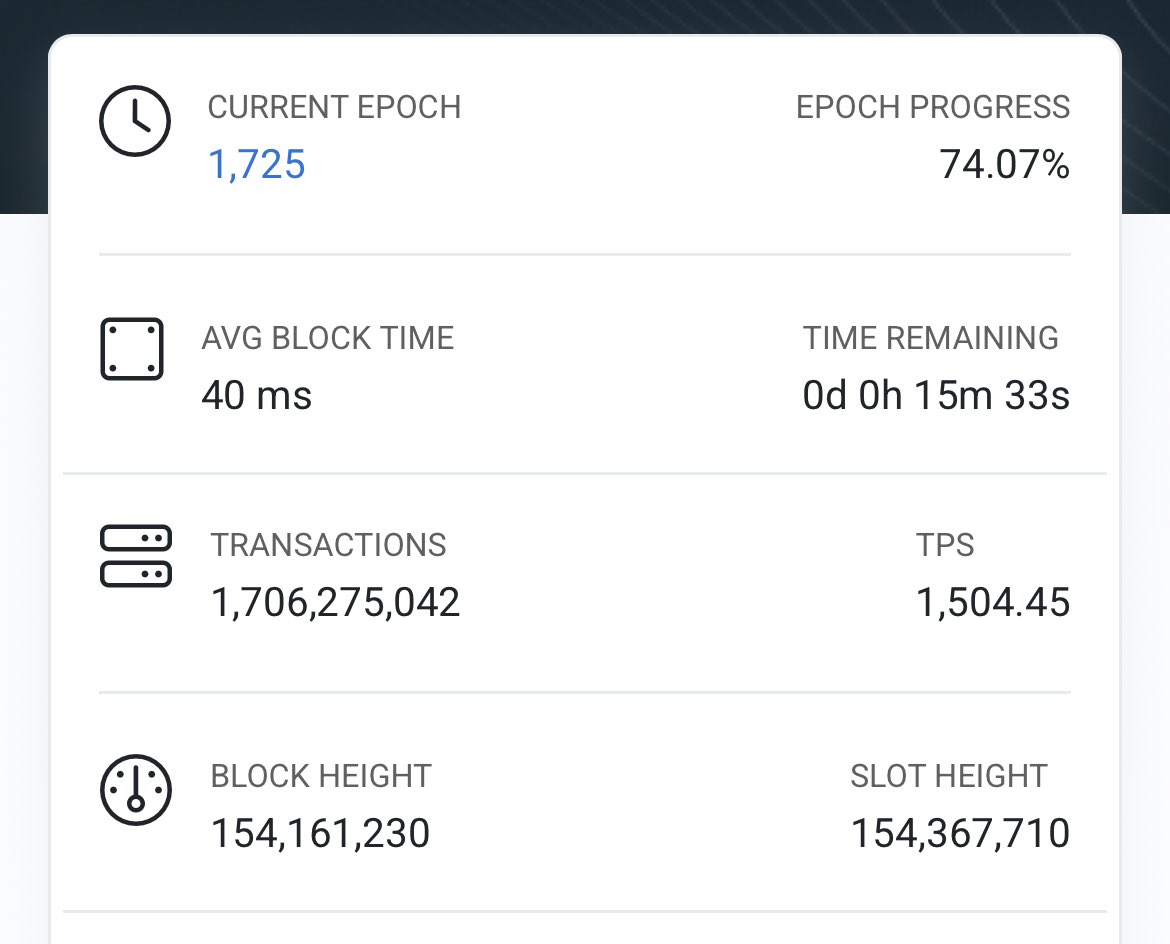
Task: Select the 40 ms value
Action: point(257,396)
